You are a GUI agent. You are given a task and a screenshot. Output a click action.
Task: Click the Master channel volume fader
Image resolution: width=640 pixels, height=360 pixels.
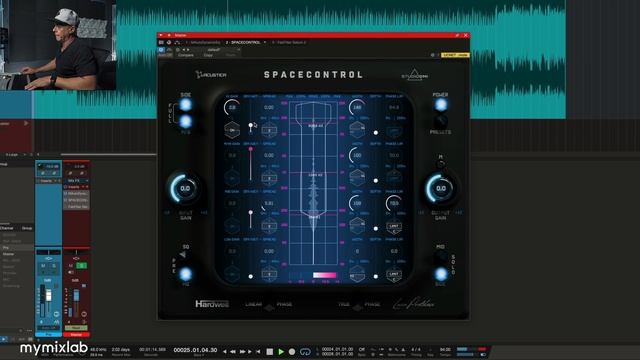click(x=76, y=296)
